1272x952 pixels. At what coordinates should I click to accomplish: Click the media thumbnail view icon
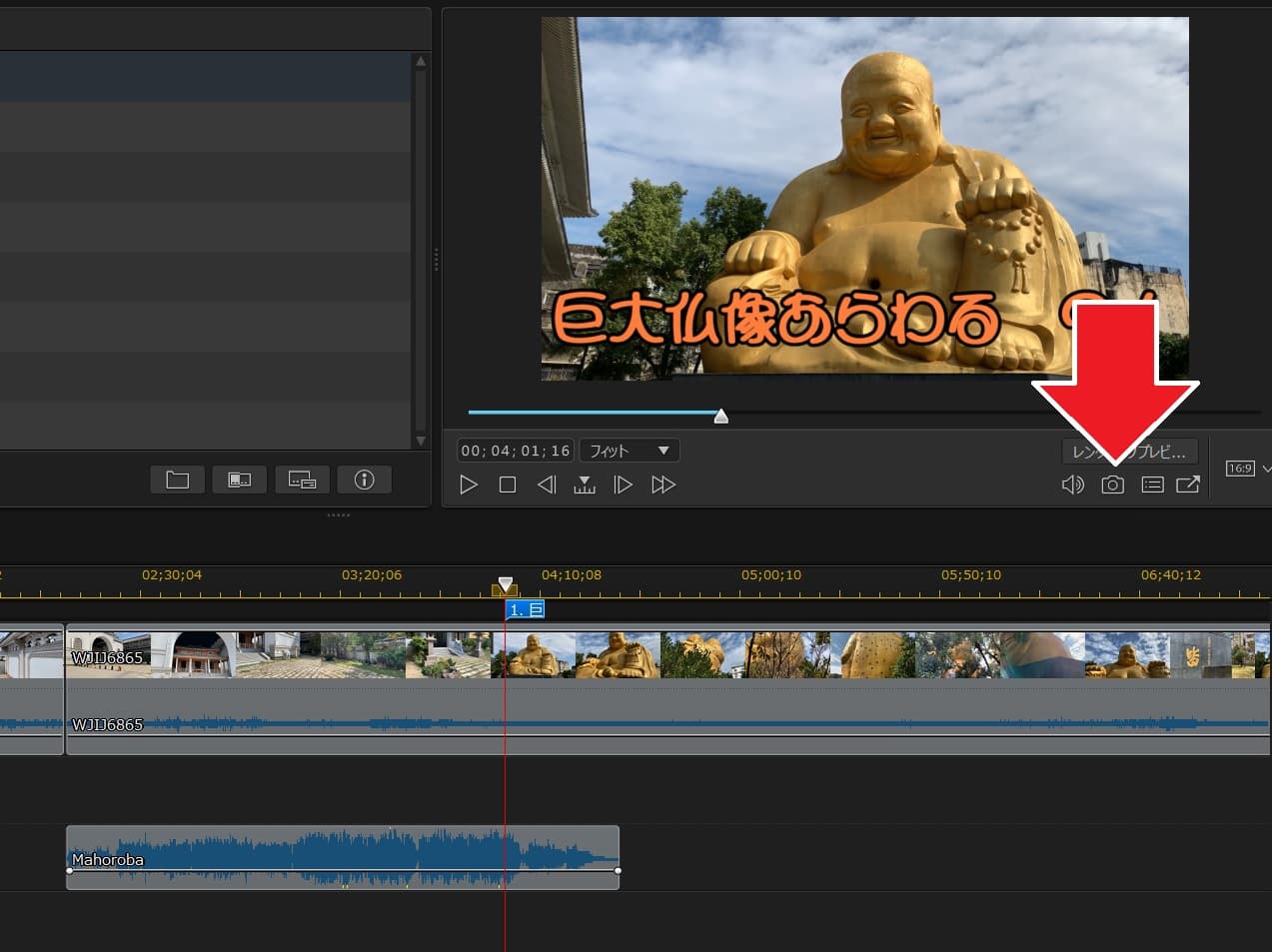[240, 479]
